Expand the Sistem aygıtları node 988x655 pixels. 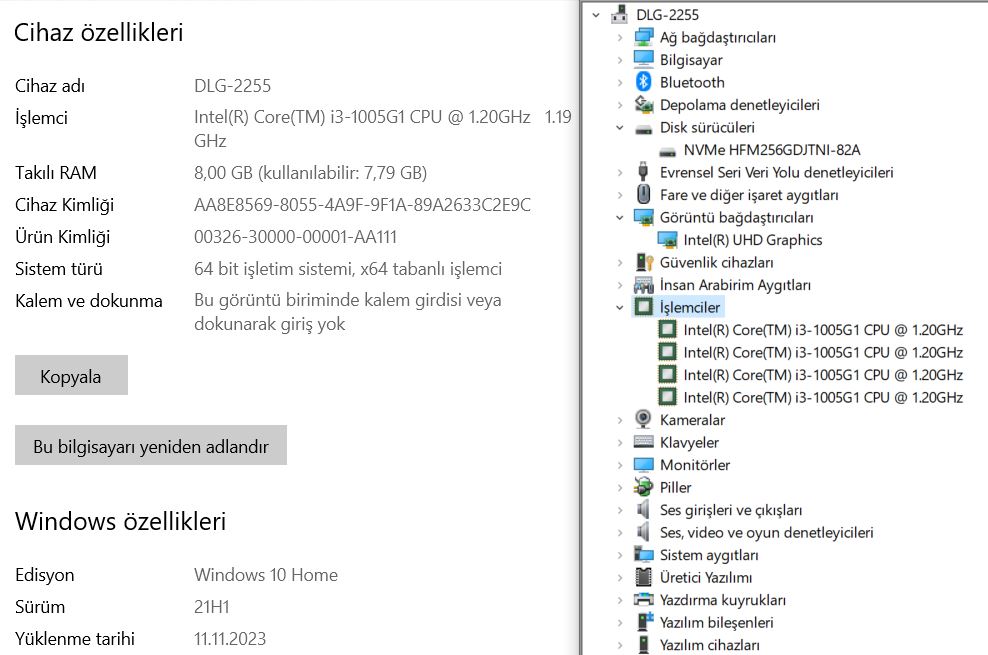[620, 555]
